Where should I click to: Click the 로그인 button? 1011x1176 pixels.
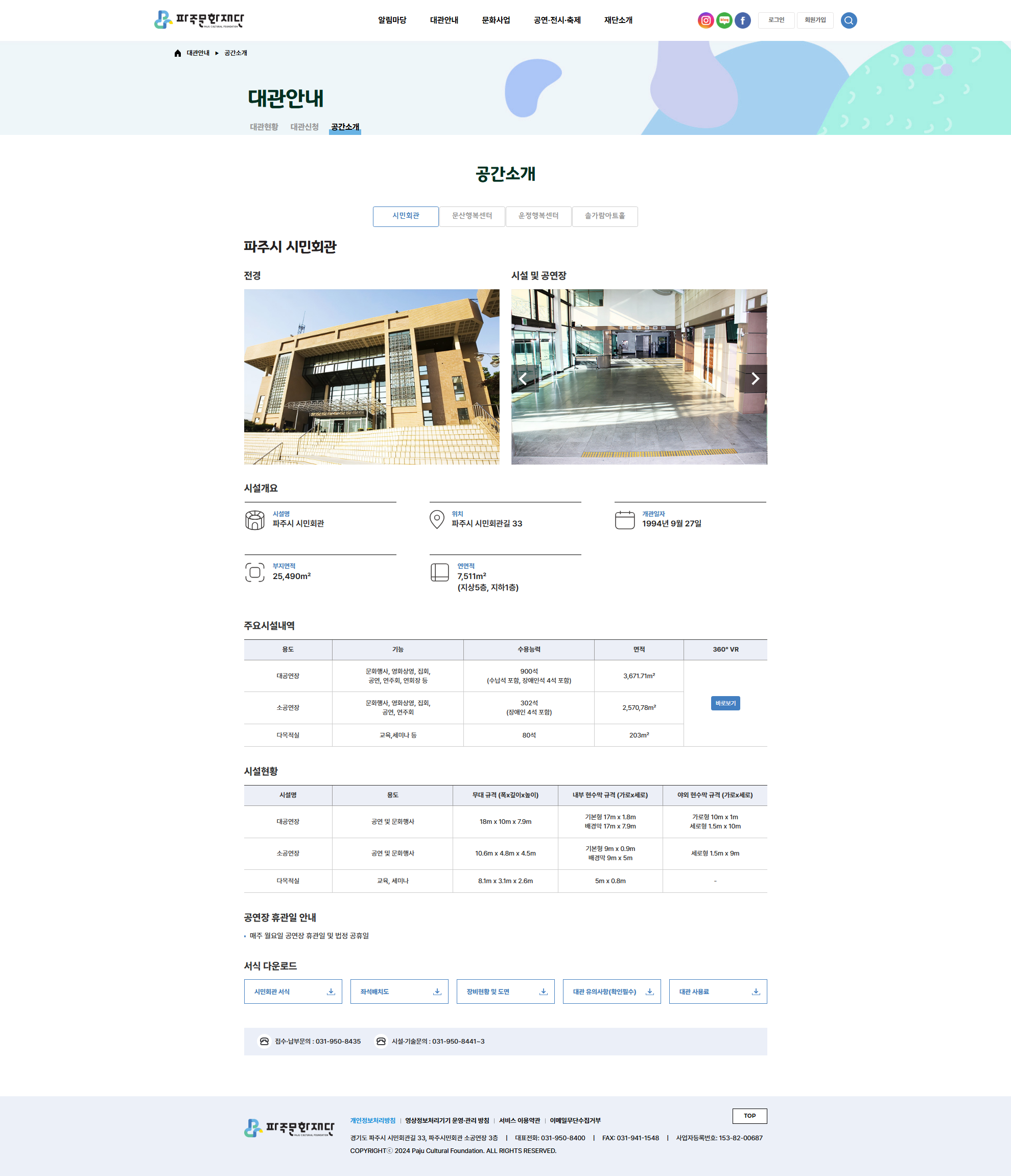pyautogui.click(x=776, y=20)
